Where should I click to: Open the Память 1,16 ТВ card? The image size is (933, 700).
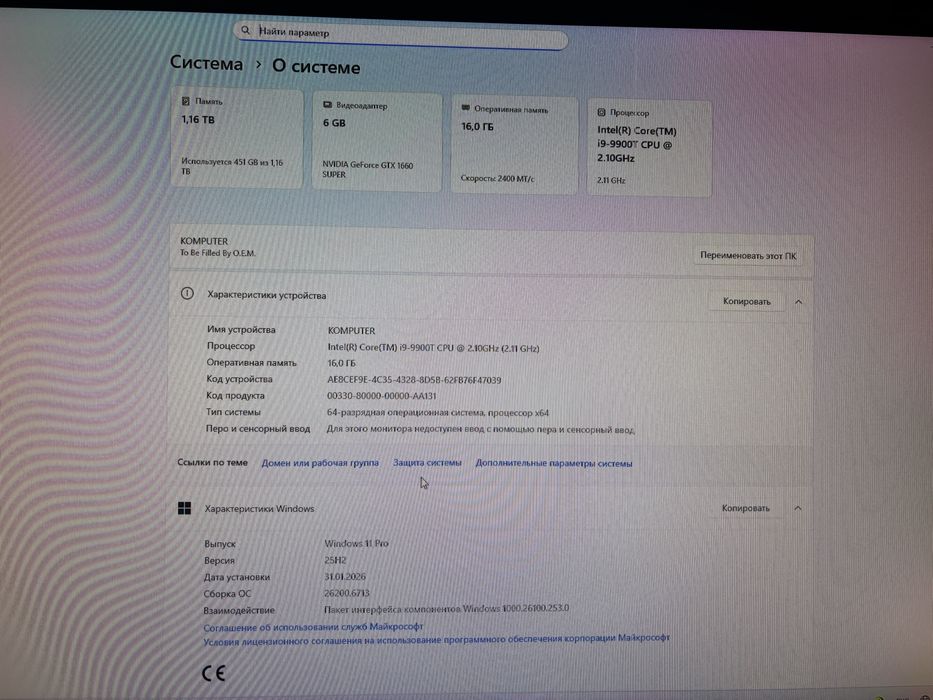237,138
